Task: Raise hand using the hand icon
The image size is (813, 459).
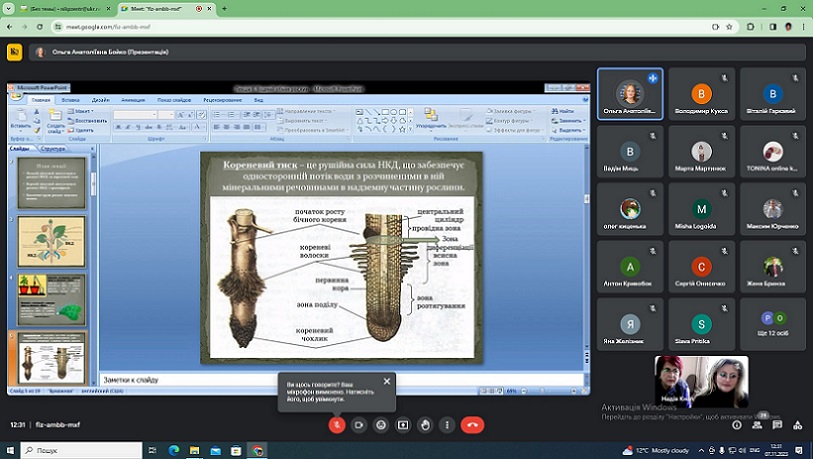Action: click(x=425, y=425)
